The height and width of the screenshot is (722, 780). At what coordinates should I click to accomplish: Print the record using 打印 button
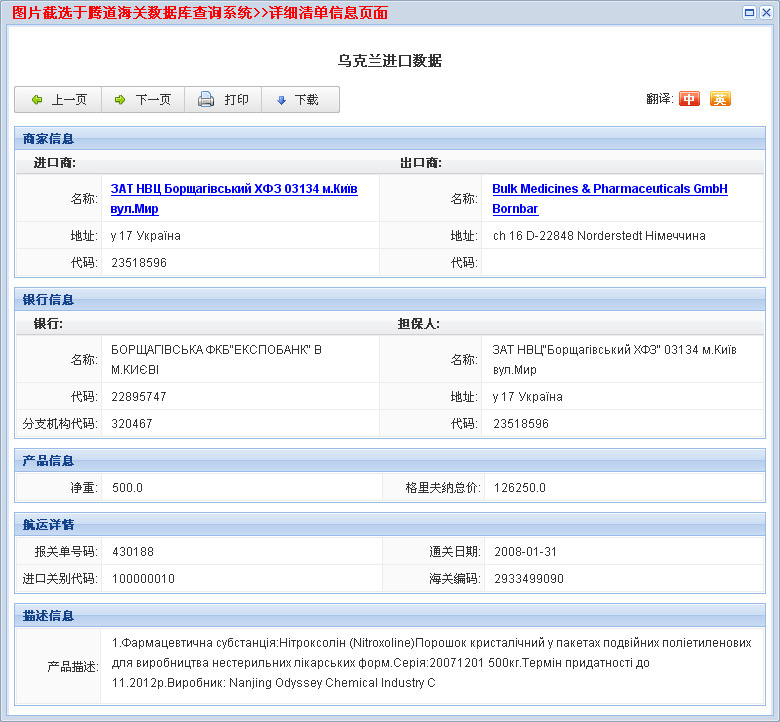pos(223,100)
